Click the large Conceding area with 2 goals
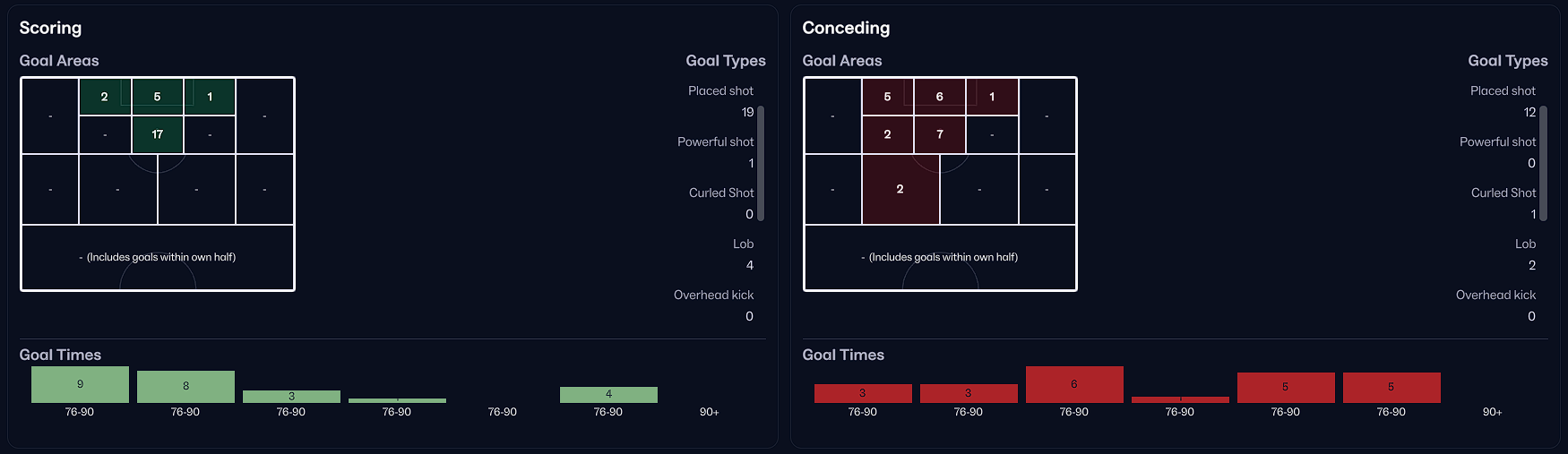The image size is (1568, 454). [900, 189]
